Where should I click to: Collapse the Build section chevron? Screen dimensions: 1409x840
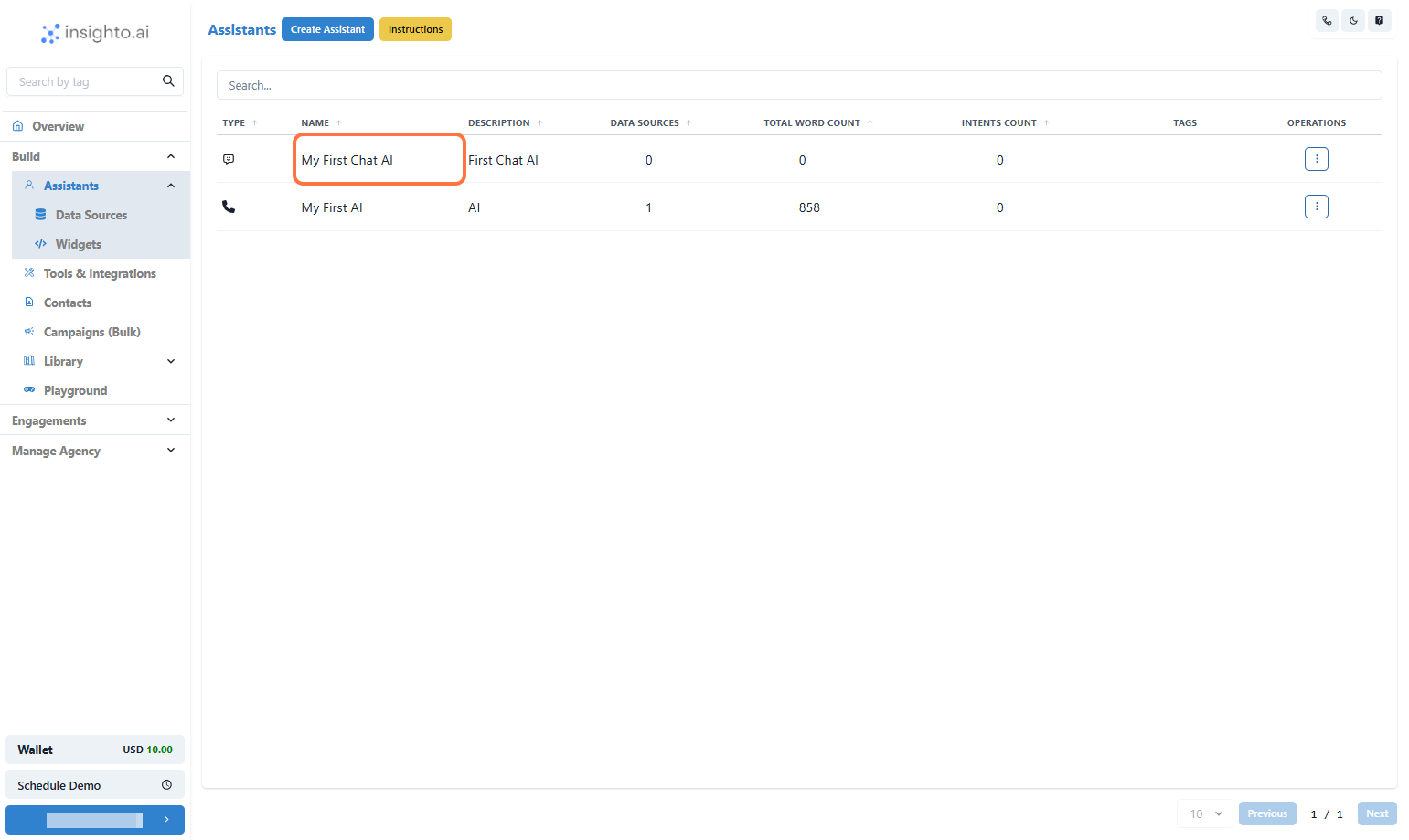pyautogui.click(x=171, y=156)
